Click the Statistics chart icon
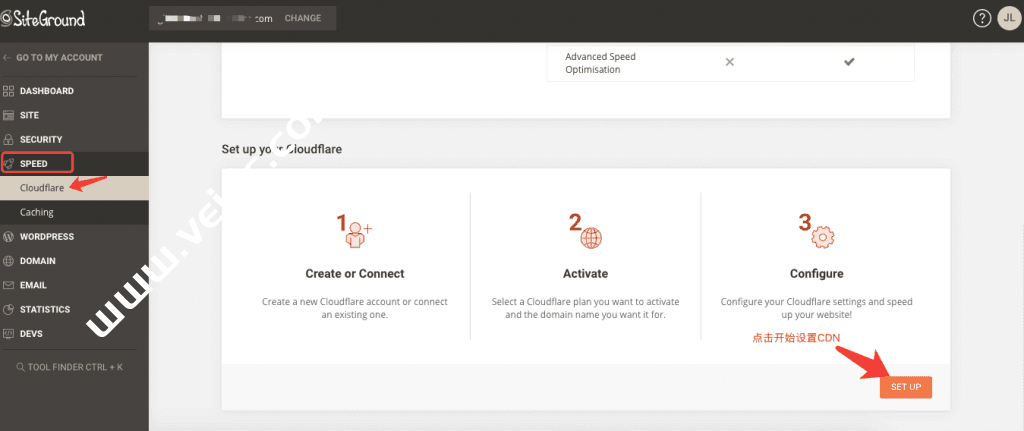 pos(8,309)
